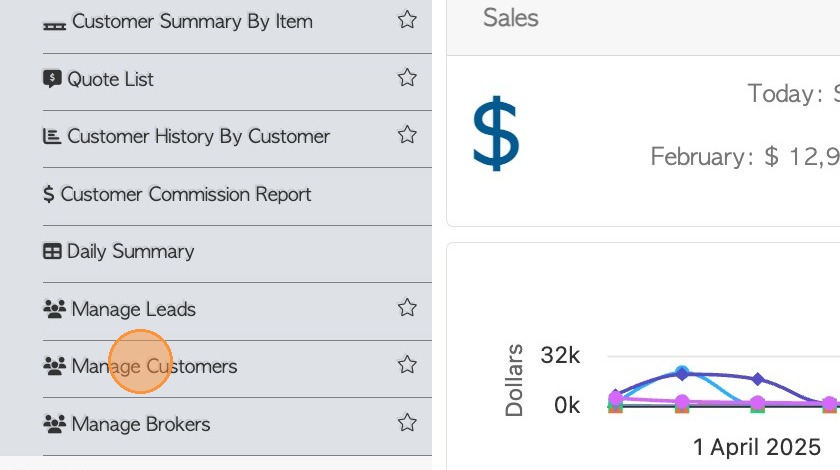Toggle favorite star for Manage Brokers
The image size is (840, 470).
tap(407, 423)
